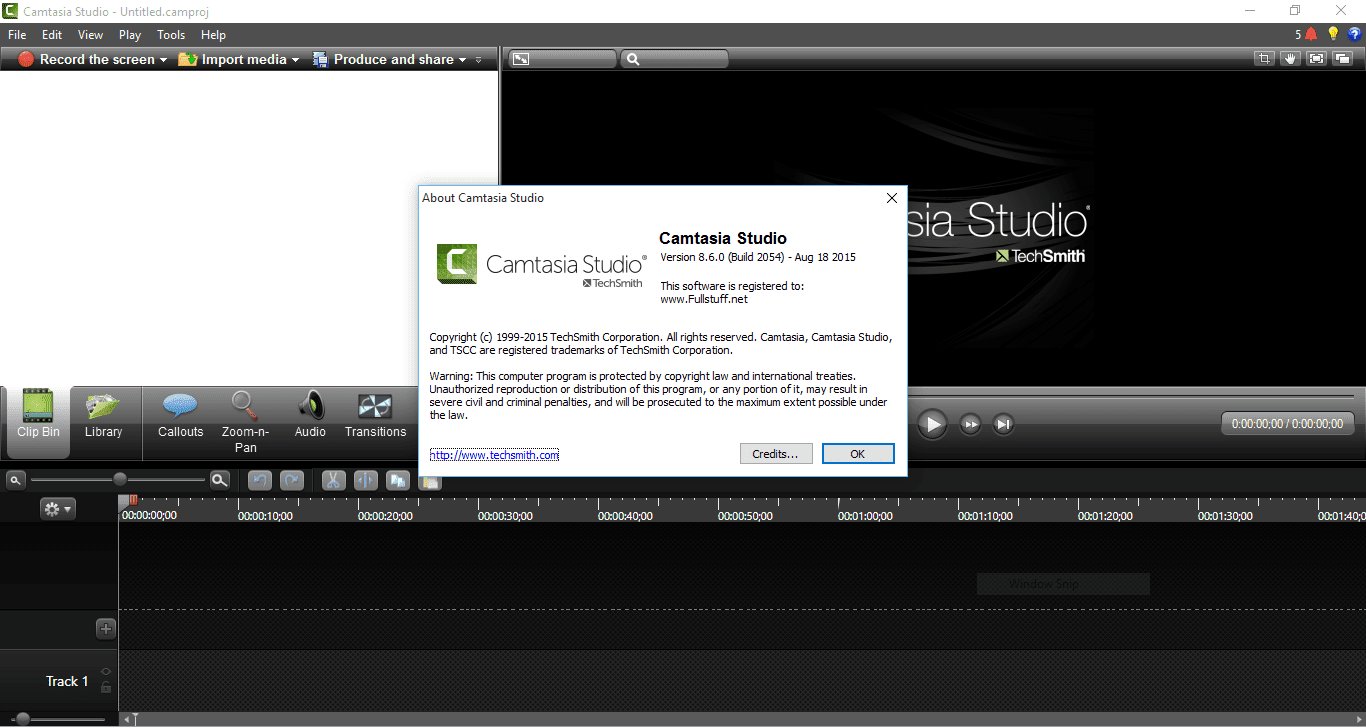1366x728 pixels.
Task: Click the full screen preview icon
Action: (1316, 59)
